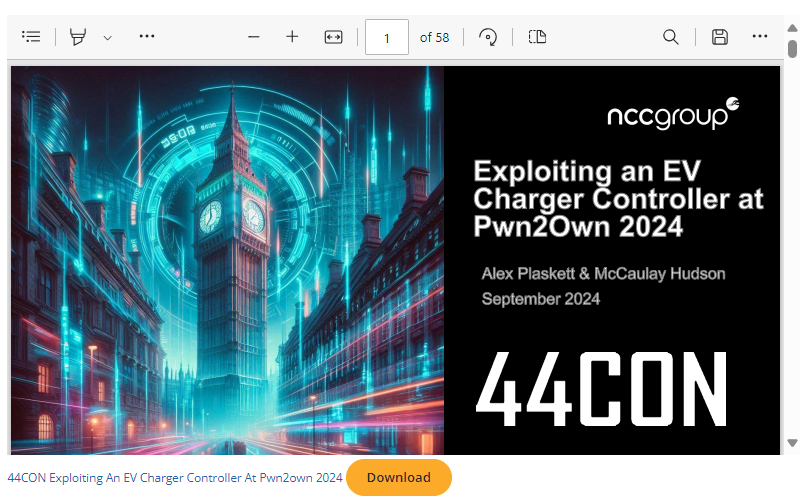The height and width of the screenshot is (497, 811).
Task: Click the scrollbar down arrow
Action: coord(792,443)
